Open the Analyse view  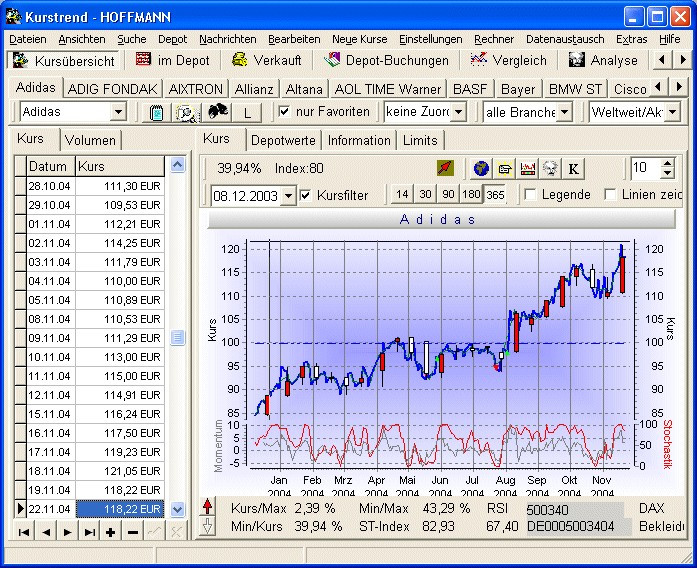coord(603,60)
